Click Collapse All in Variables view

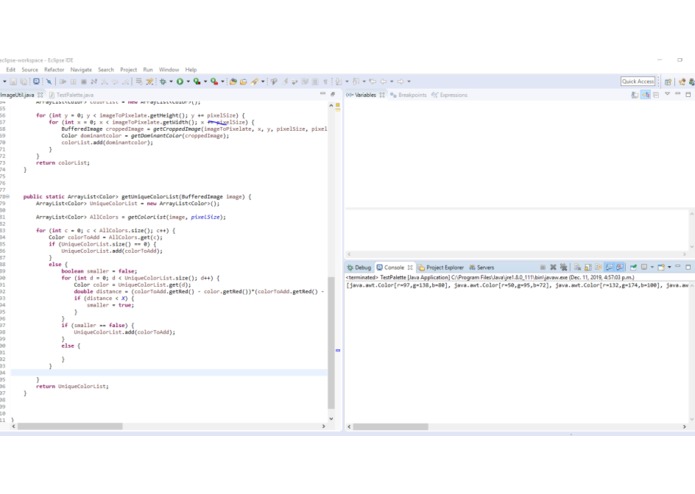(656, 95)
